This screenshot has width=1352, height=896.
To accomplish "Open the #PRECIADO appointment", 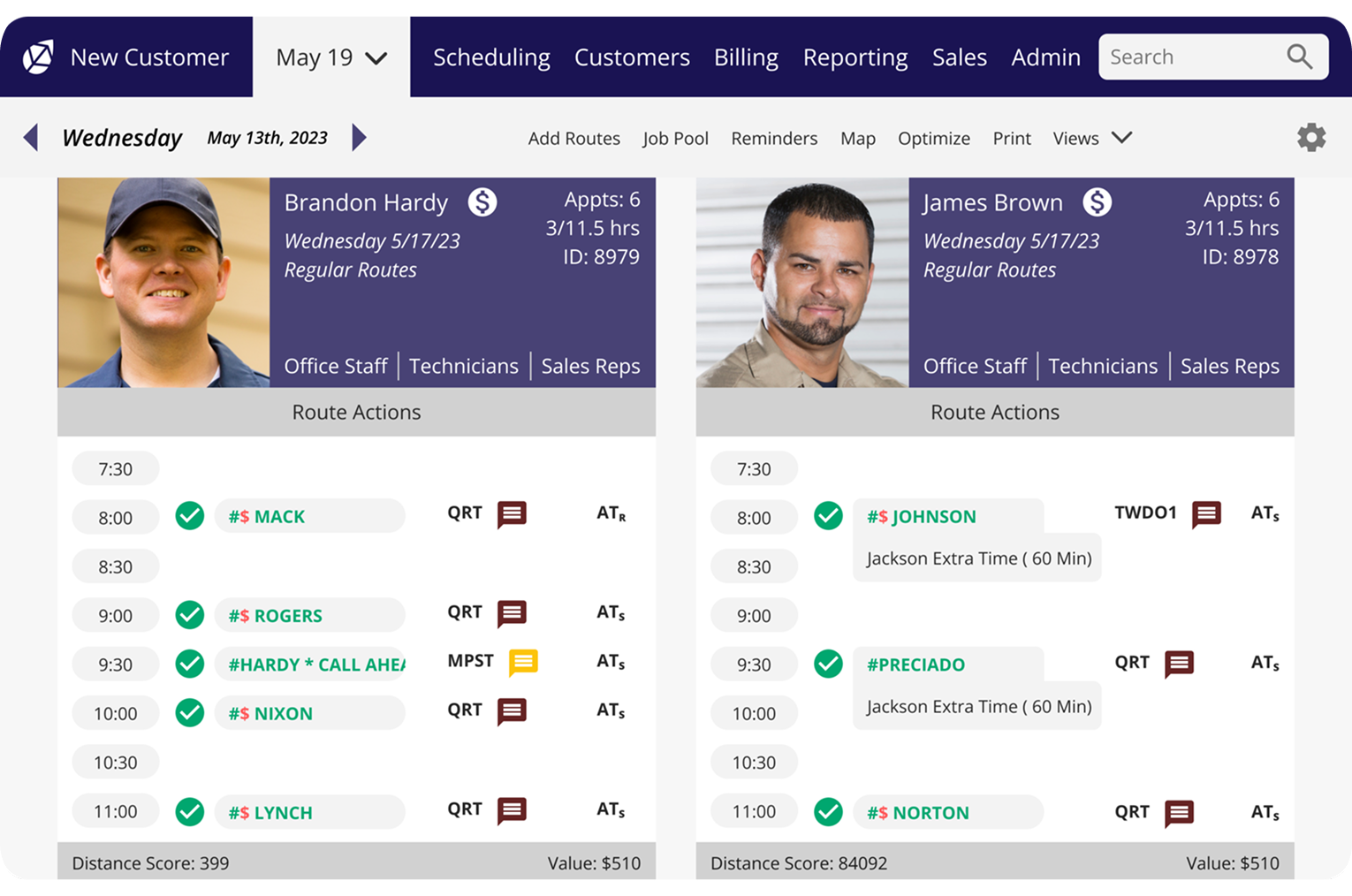I will tap(948, 664).
